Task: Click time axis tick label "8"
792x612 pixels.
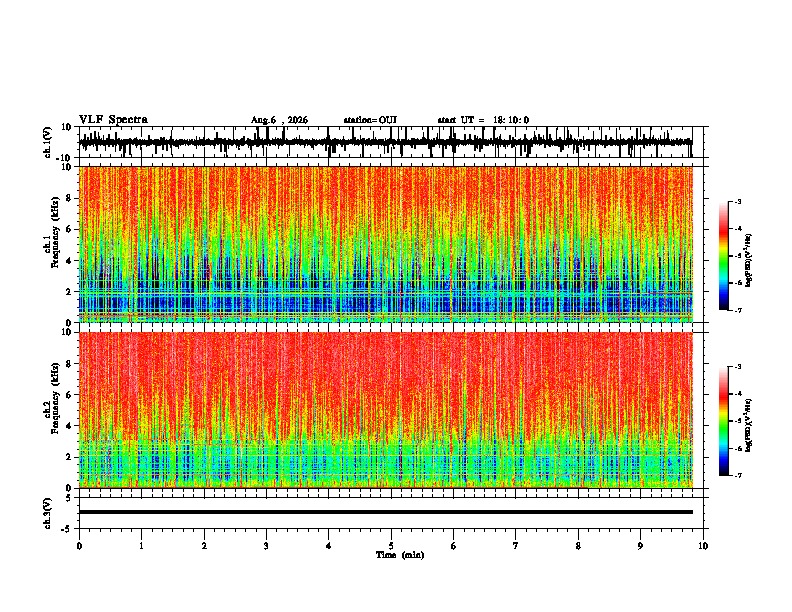Action: (x=578, y=546)
